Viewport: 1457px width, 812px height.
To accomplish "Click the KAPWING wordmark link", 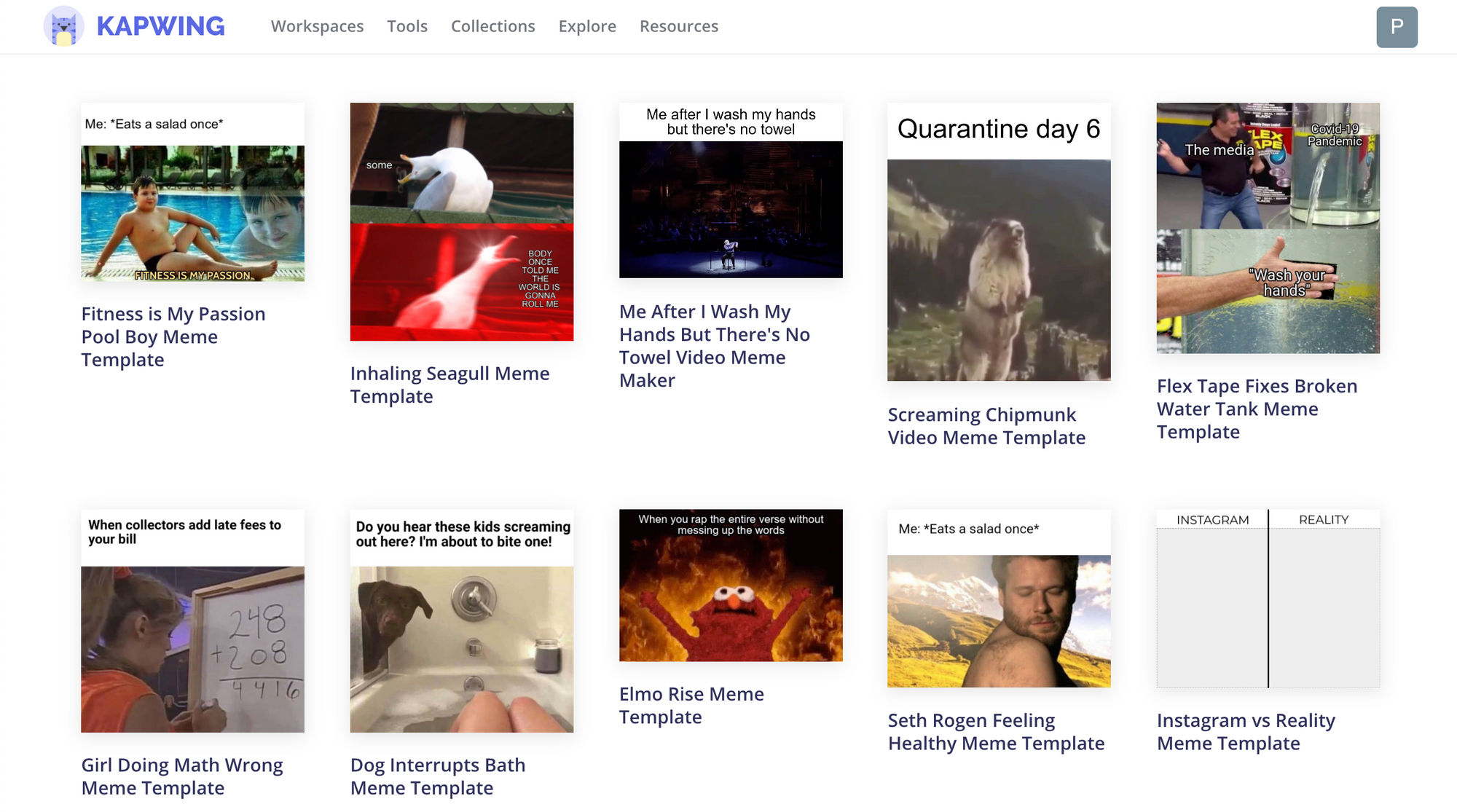I will click(160, 27).
